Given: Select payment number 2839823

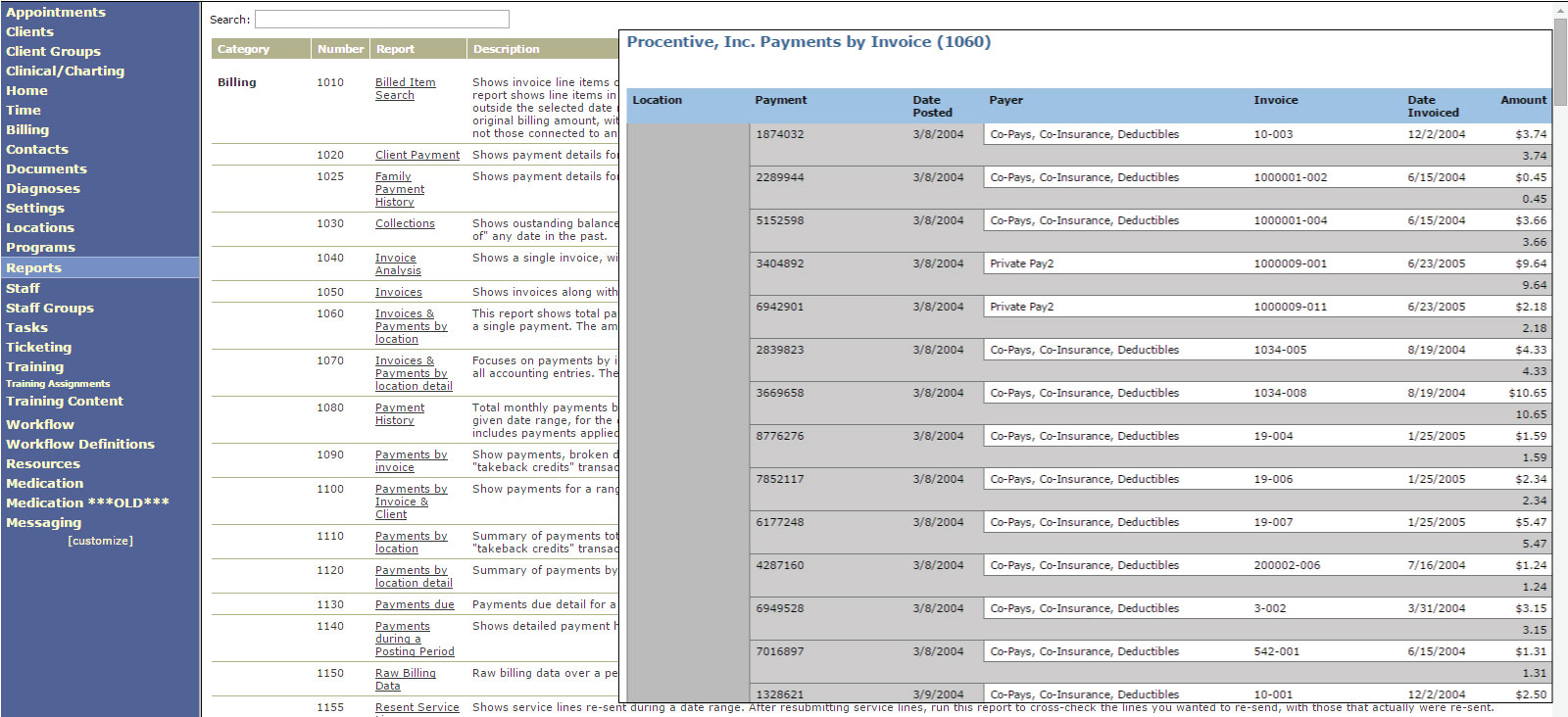Looking at the screenshot, I should pyautogui.click(x=779, y=350).
